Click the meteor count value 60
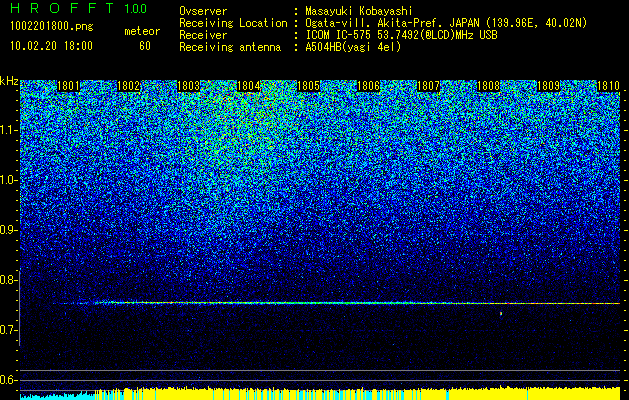Image resolution: width=629 pixels, height=400 pixels. [145, 46]
